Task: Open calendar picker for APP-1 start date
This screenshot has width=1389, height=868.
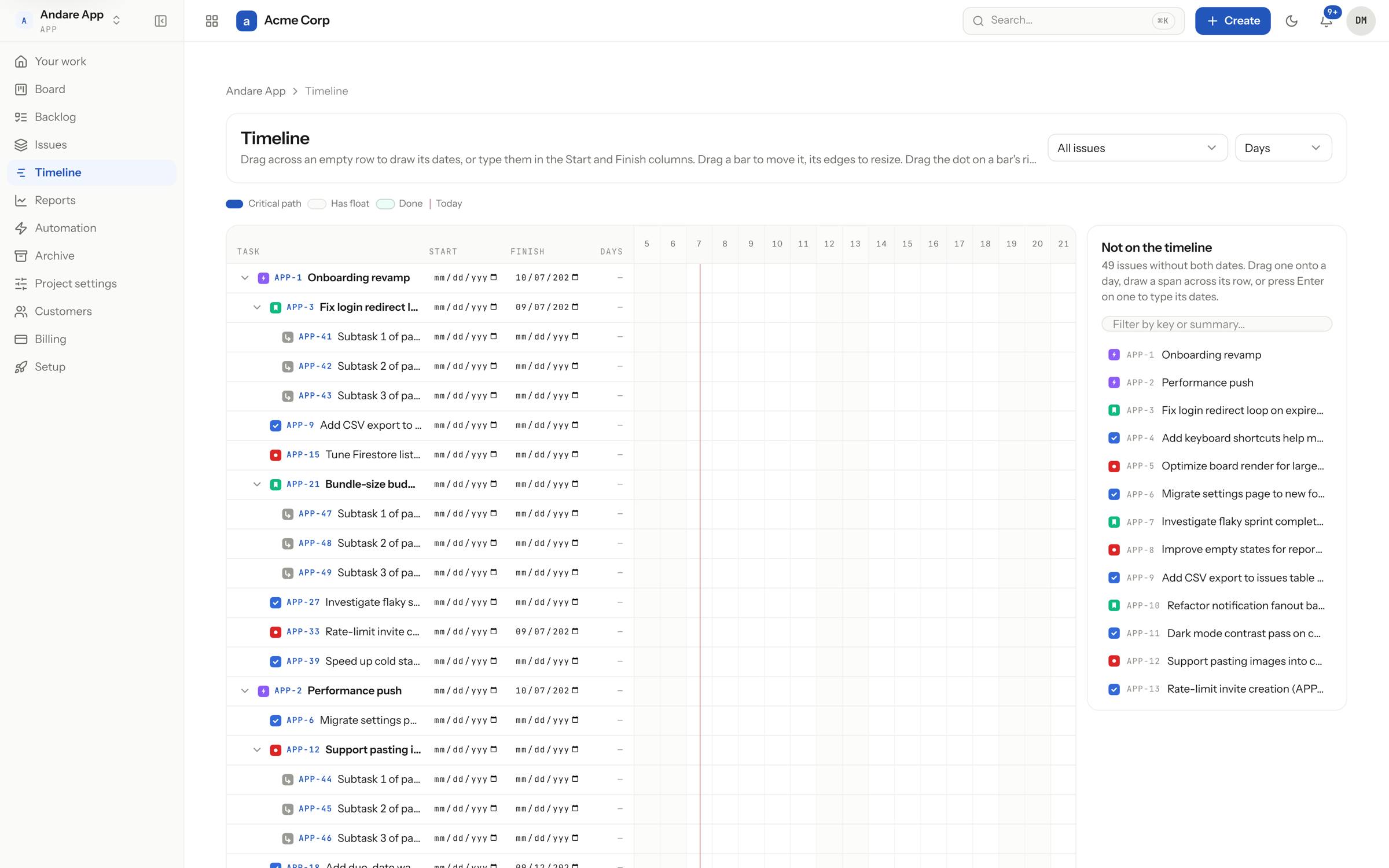Action: click(x=494, y=277)
